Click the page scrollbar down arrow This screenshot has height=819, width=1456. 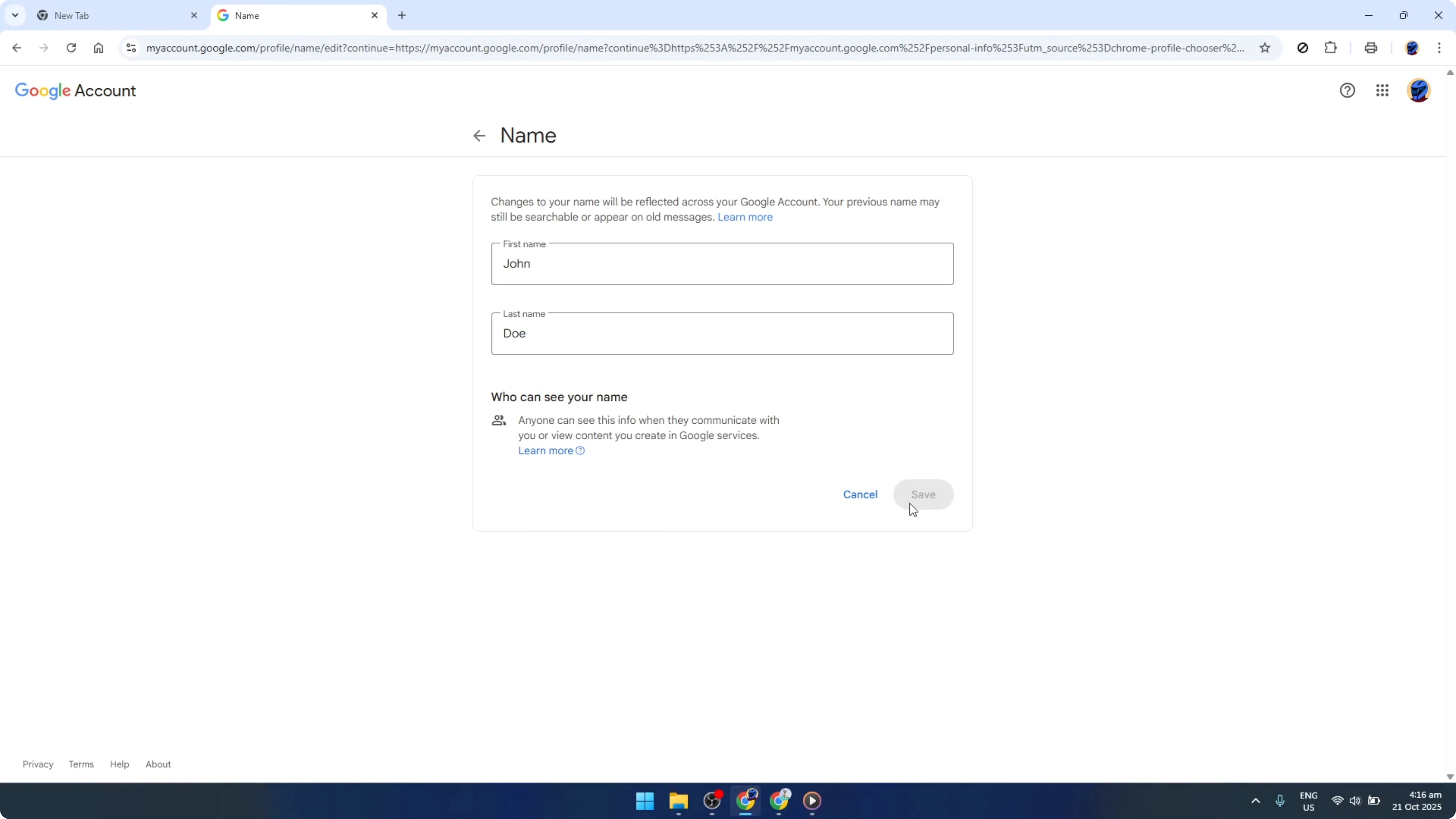click(1450, 777)
